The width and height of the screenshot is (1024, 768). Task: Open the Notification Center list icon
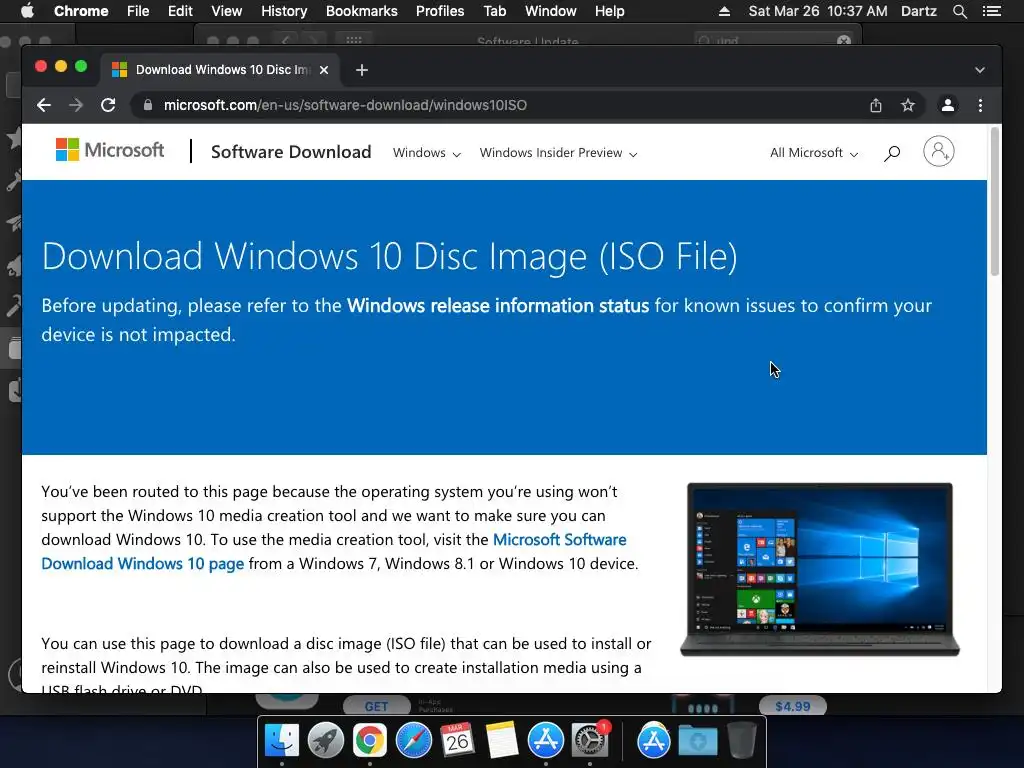pos(992,11)
